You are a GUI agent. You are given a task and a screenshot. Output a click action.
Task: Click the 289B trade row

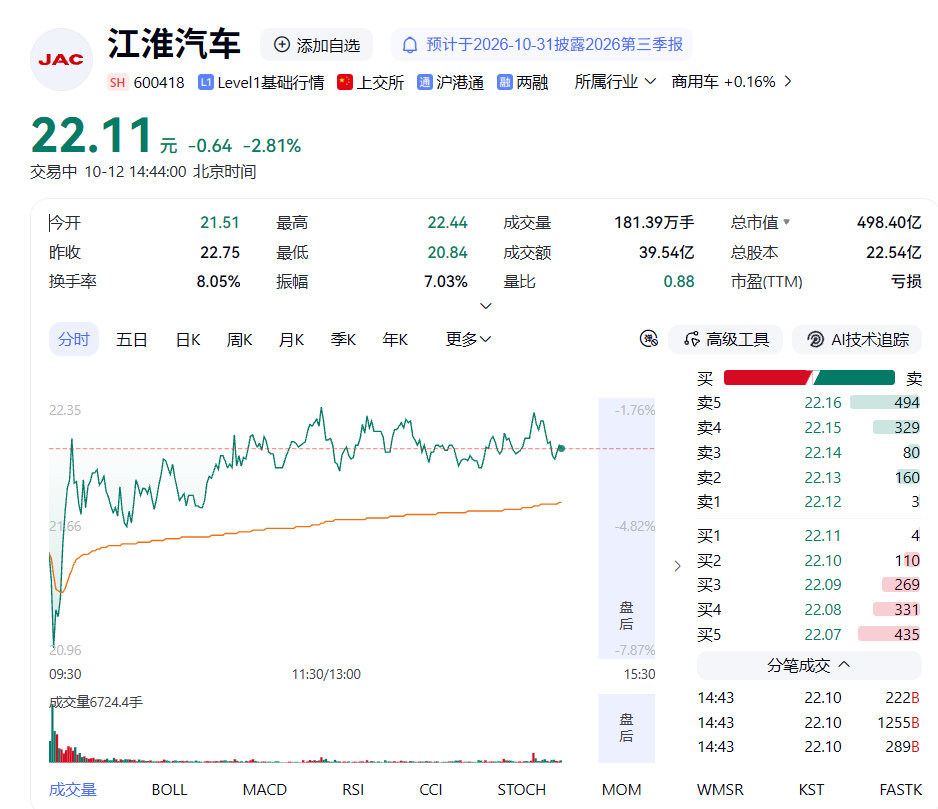coord(809,747)
